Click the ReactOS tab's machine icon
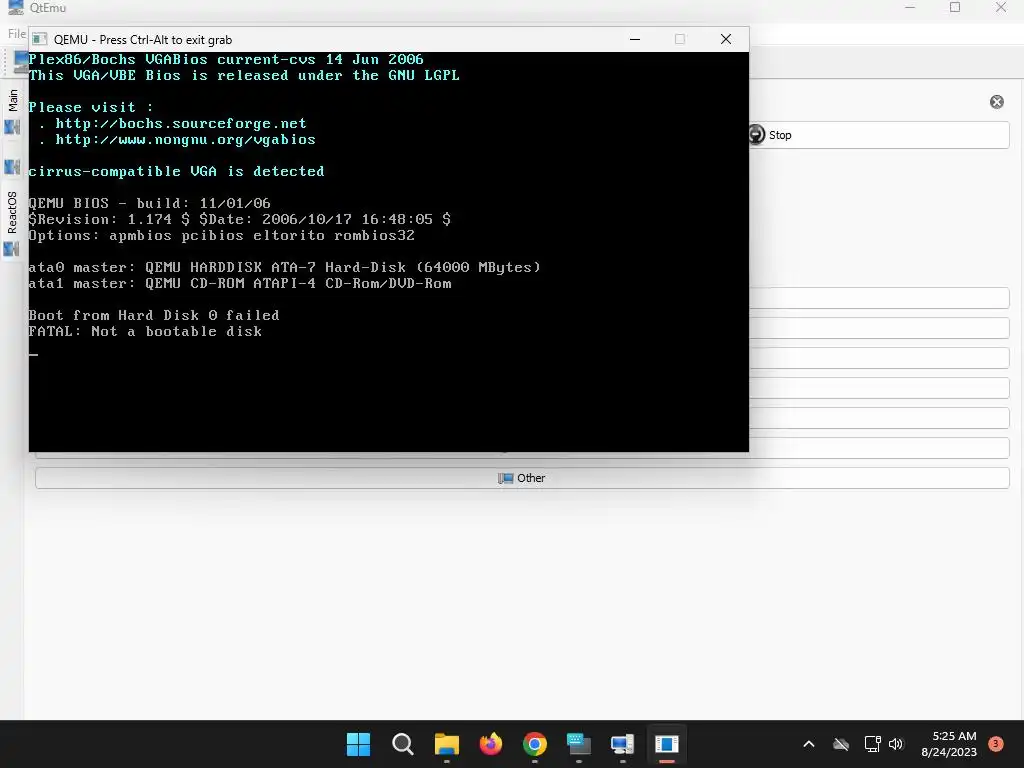This screenshot has height=768, width=1024. (12, 249)
